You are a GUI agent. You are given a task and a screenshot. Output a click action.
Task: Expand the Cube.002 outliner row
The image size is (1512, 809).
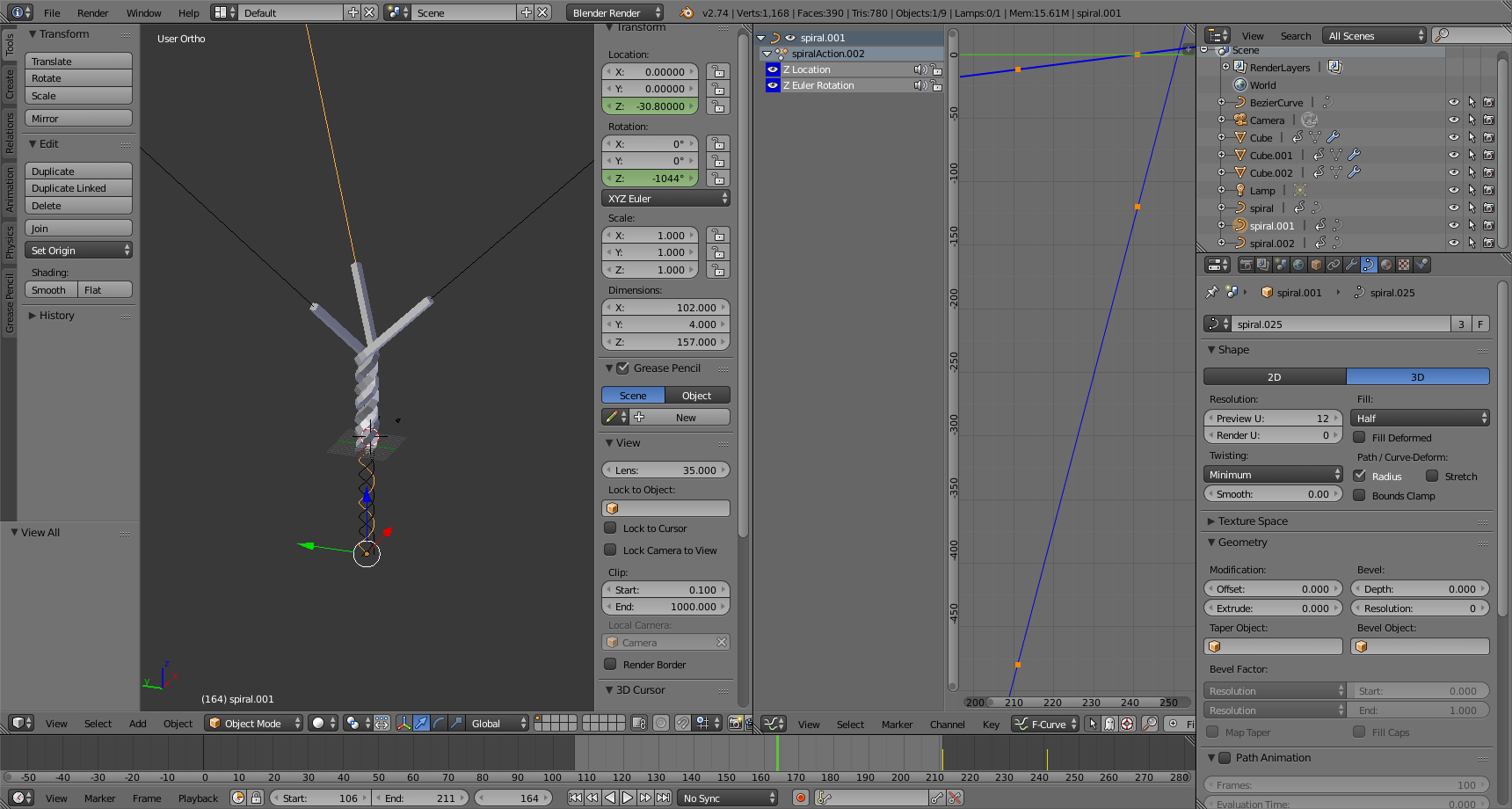click(x=1221, y=172)
